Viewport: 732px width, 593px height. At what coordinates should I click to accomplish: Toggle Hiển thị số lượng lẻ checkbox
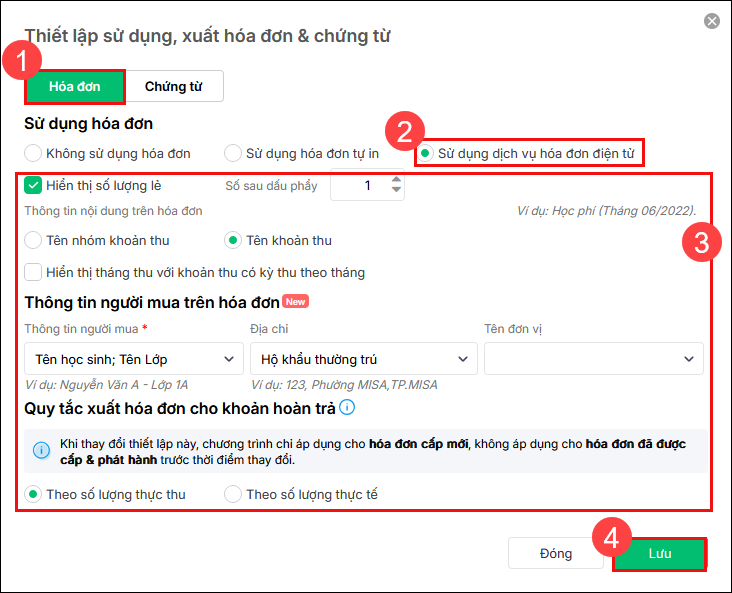pyautogui.click(x=34, y=185)
